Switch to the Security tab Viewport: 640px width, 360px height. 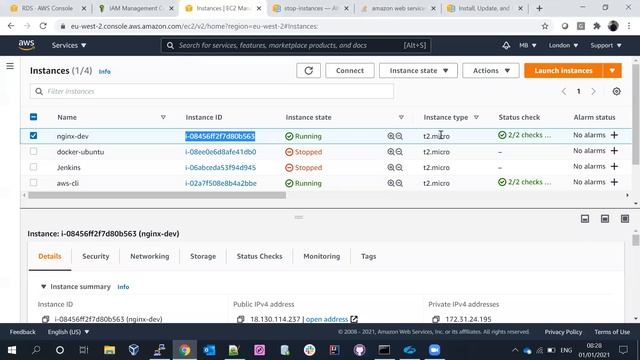96,256
